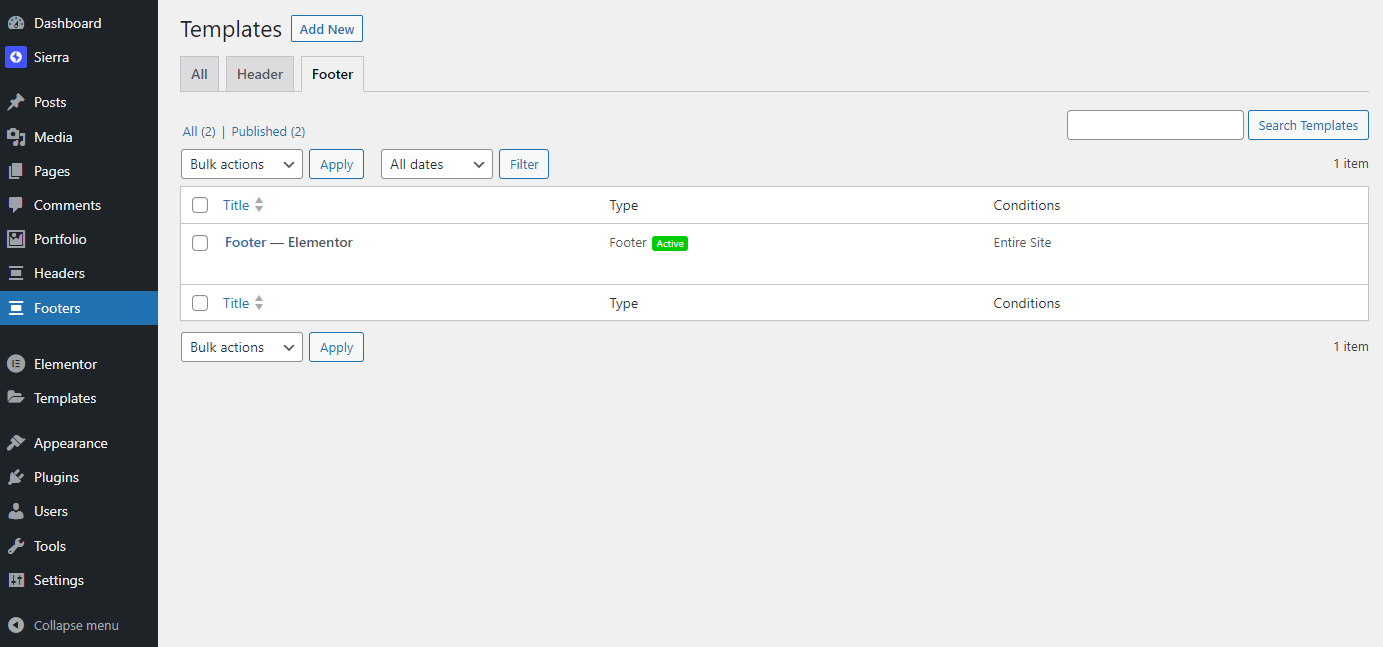Click the Elementor logo icon
This screenshot has height=647, width=1383.
[16, 364]
